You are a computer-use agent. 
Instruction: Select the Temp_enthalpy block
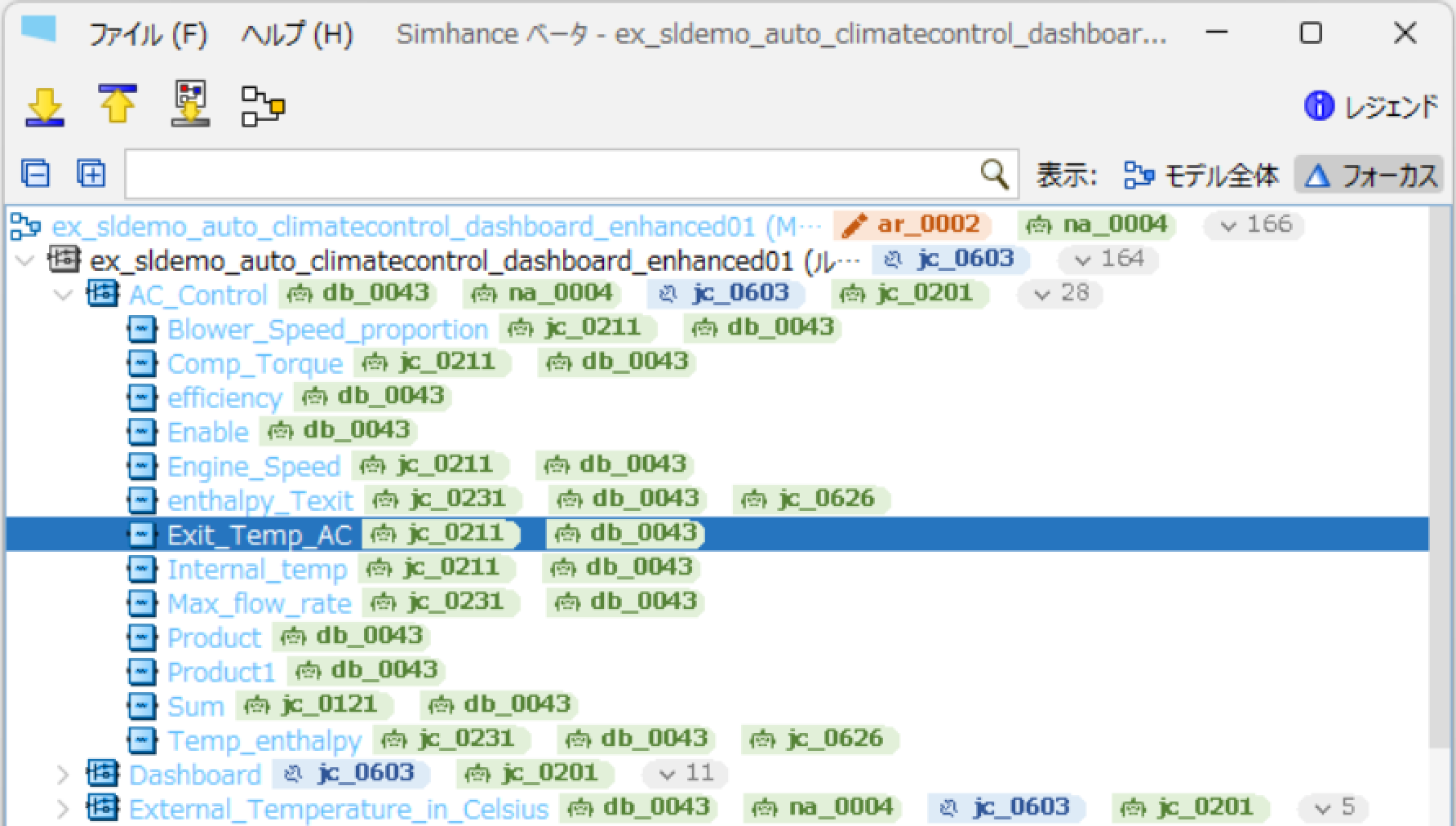(264, 740)
